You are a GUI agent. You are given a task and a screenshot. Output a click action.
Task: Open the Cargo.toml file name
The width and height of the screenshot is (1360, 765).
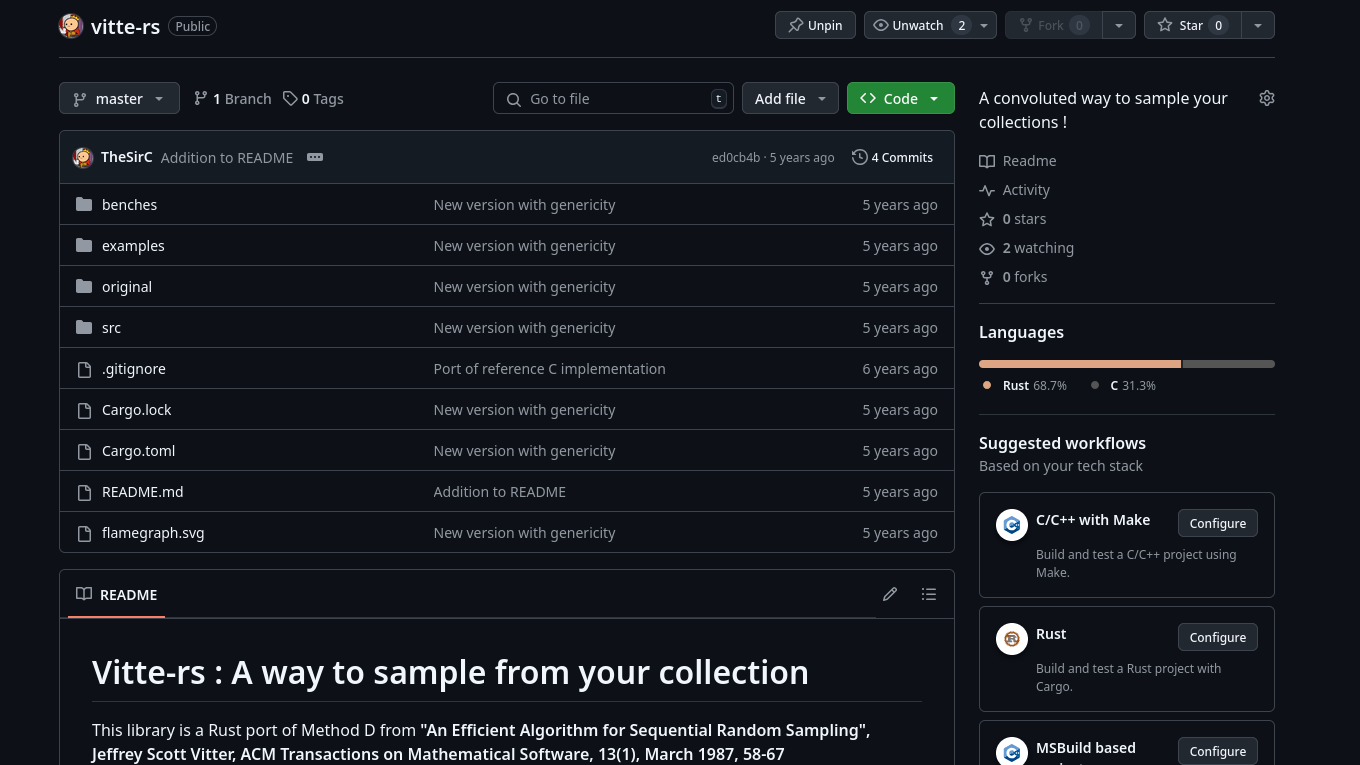point(138,451)
